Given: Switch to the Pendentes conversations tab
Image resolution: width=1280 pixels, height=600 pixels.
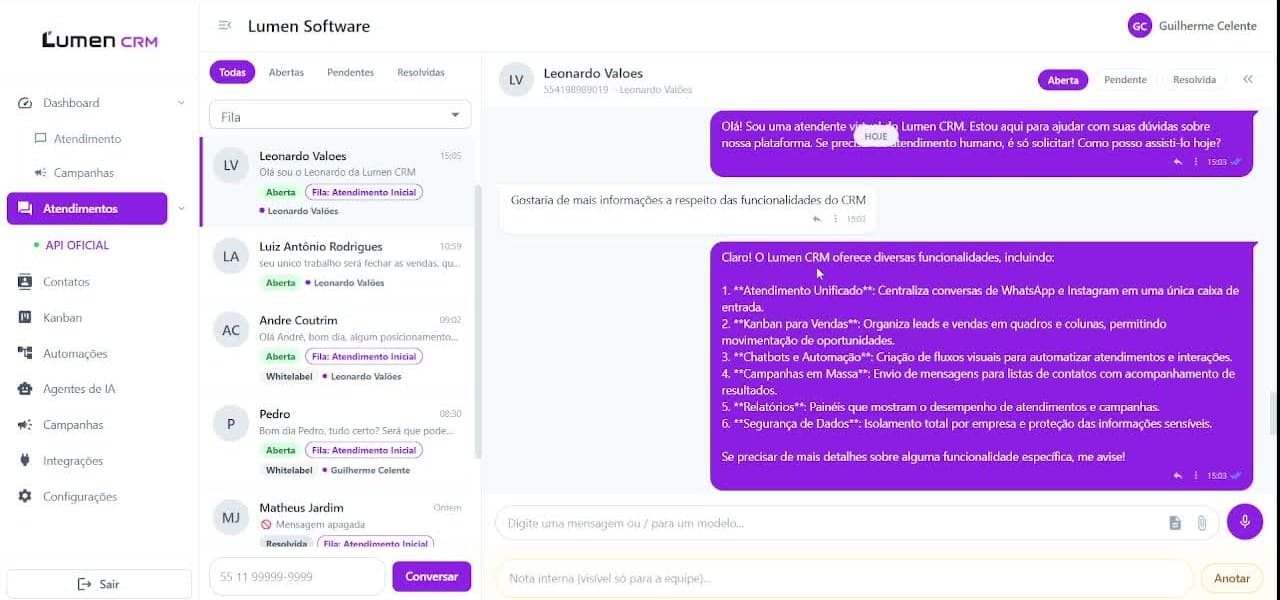Looking at the screenshot, I should click(350, 72).
